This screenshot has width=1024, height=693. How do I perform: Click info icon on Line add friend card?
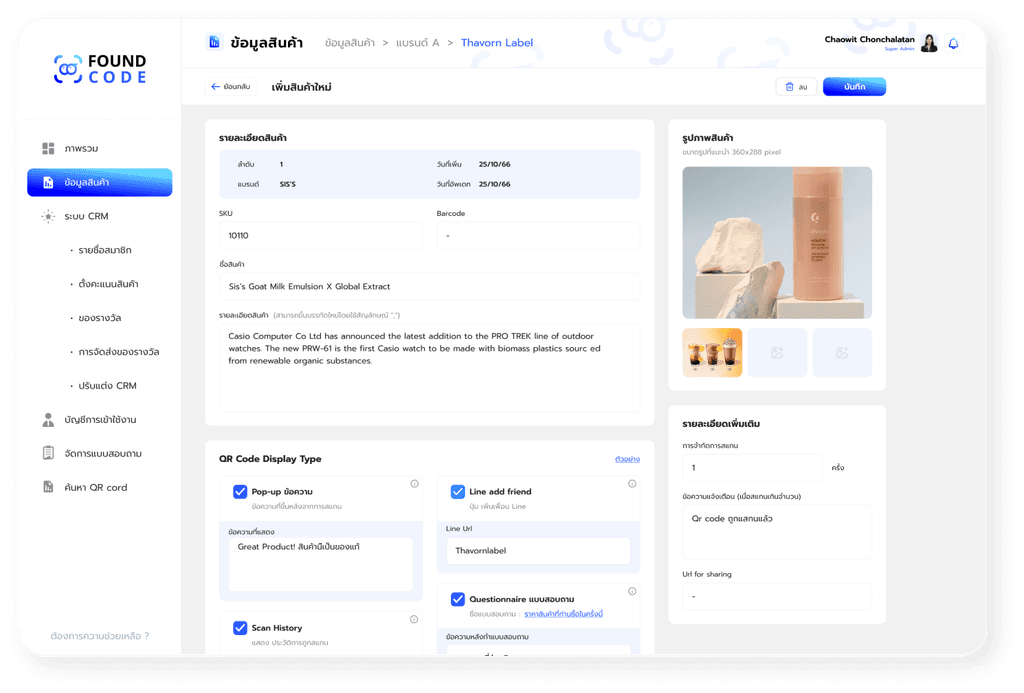point(632,484)
